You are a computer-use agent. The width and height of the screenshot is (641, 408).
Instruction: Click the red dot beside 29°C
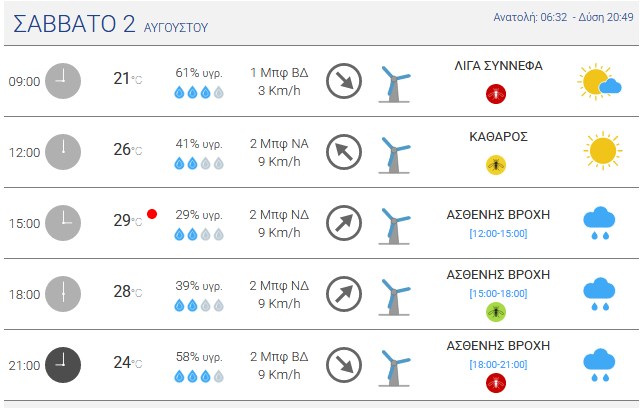(x=152, y=214)
